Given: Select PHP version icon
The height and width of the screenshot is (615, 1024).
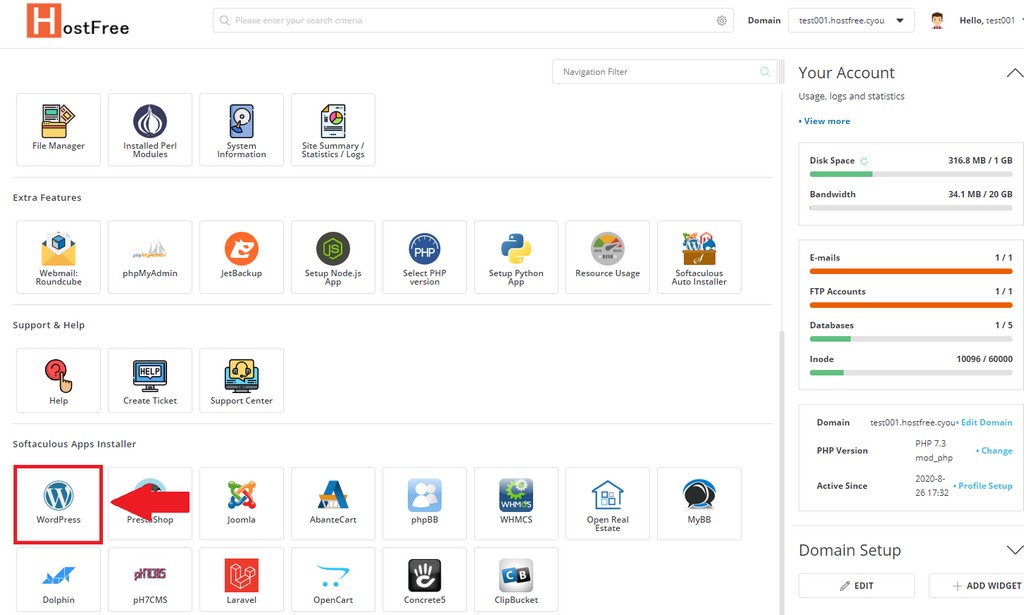Looking at the screenshot, I should point(424,256).
